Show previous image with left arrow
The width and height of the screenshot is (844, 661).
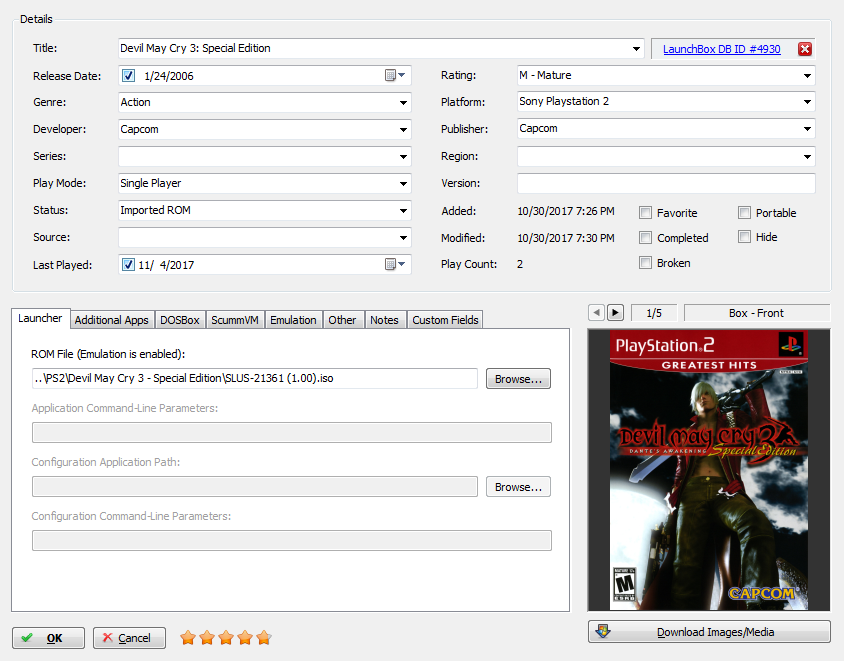click(596, 312)
